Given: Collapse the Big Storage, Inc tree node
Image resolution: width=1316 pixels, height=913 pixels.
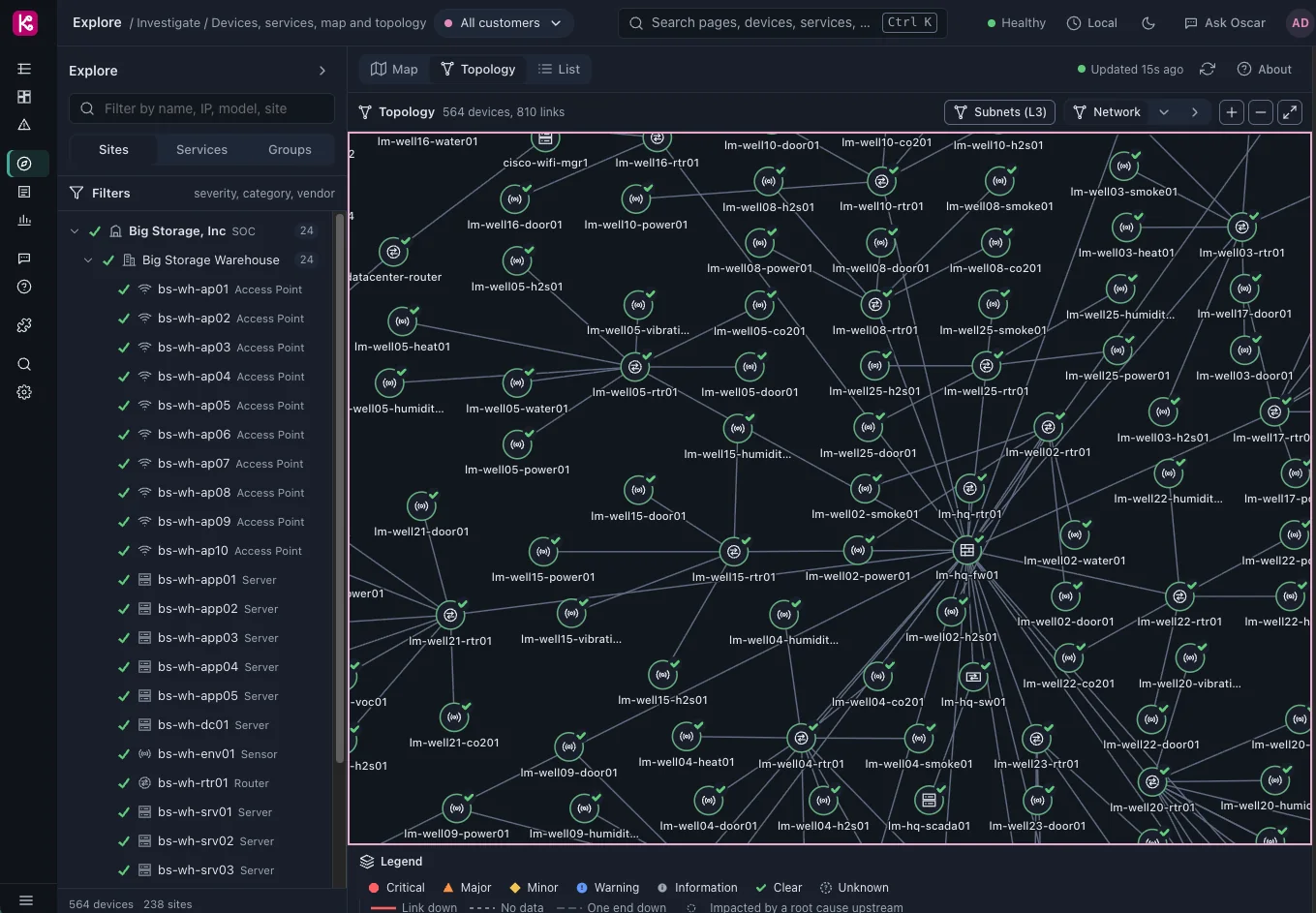Looking at the screenshot, I should (x=75, y=231).
